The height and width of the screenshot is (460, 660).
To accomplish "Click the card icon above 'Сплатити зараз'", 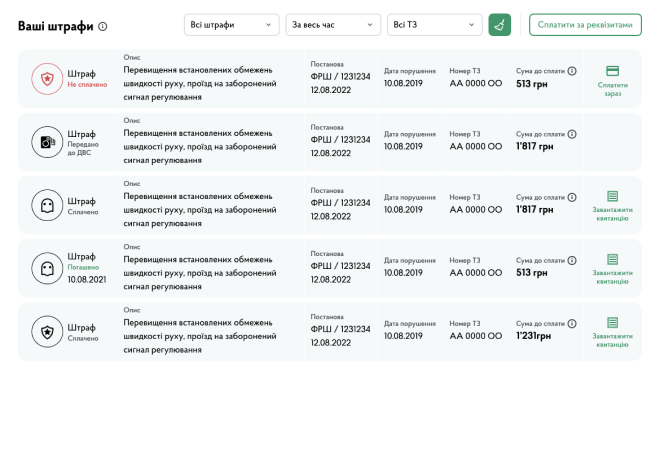I will click(x=612, y=71).
